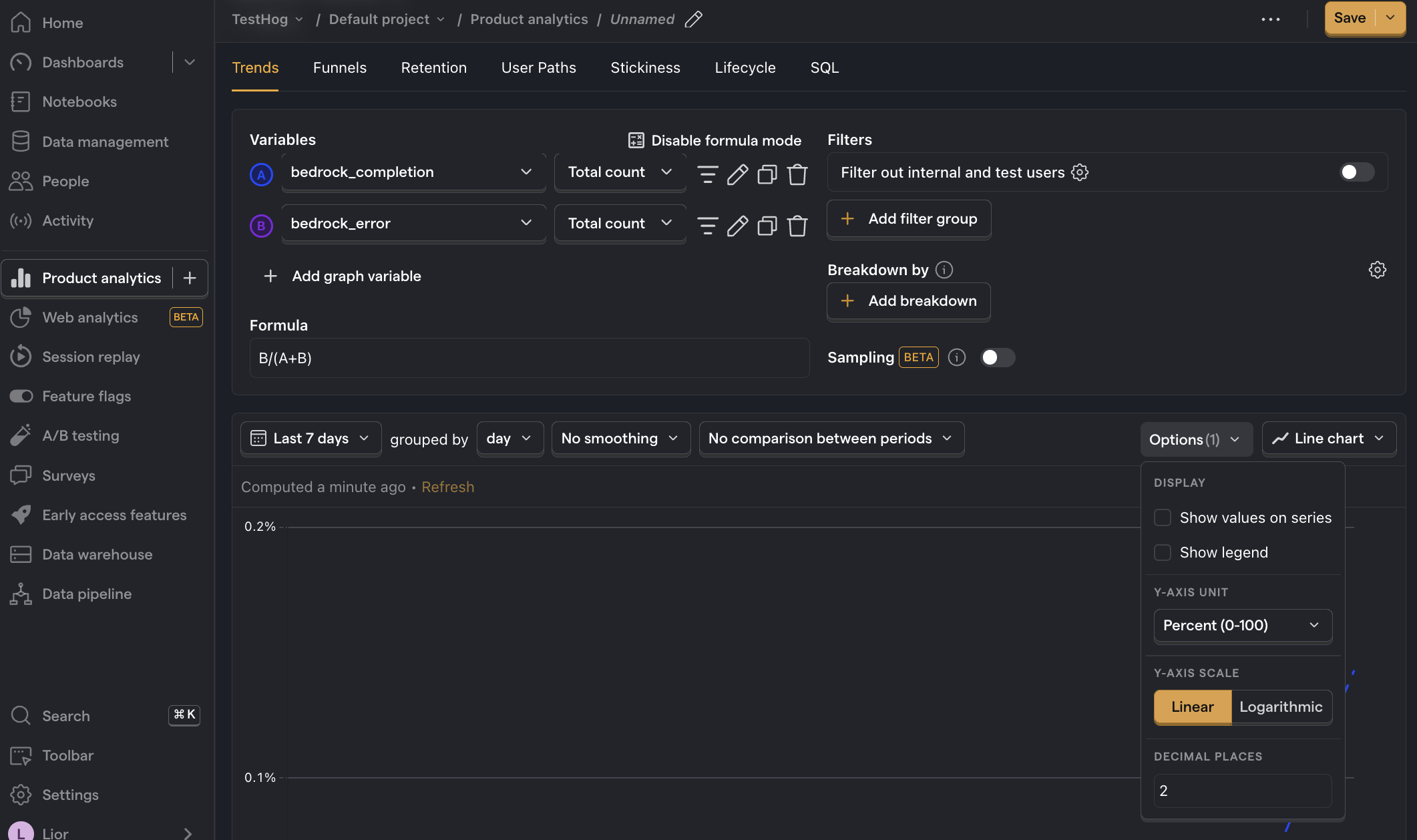
Task: Switch to the User Paths tab
Action: [539, 67]
